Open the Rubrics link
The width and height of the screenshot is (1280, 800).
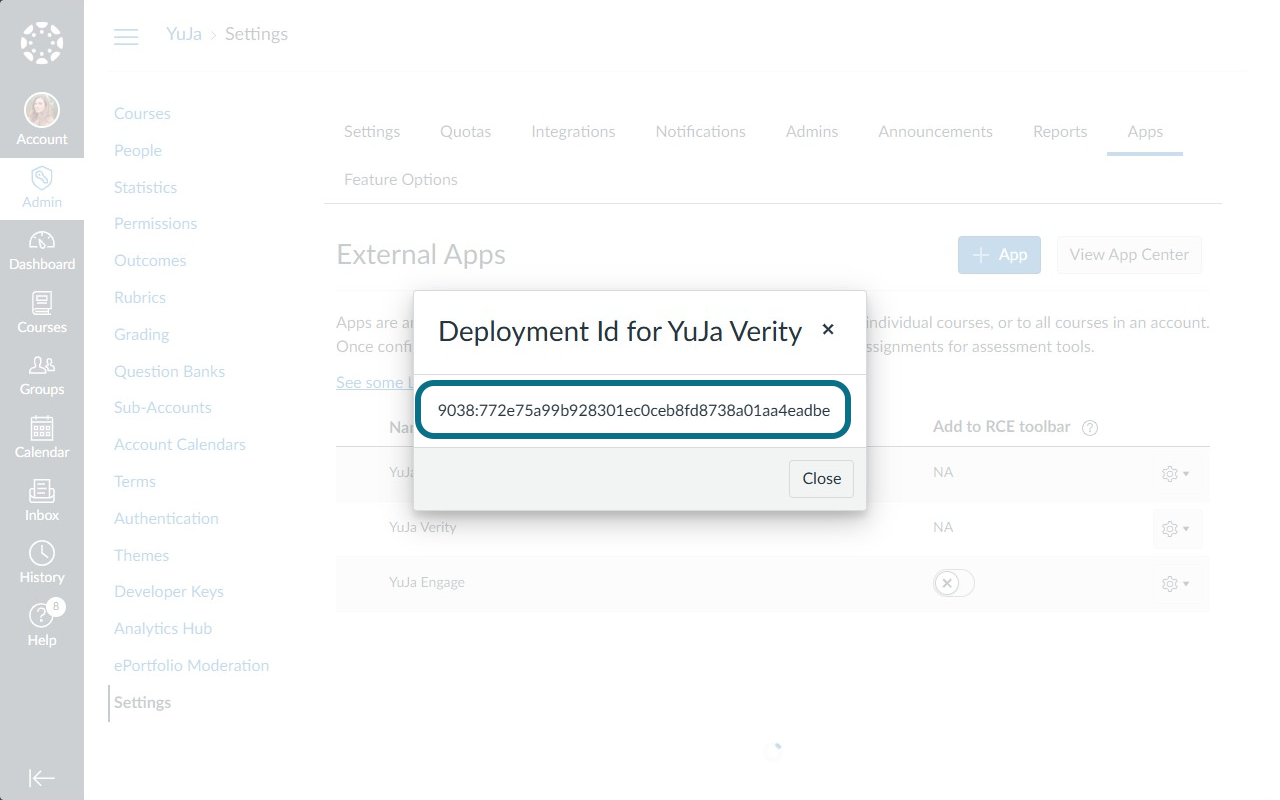(140, 298)
